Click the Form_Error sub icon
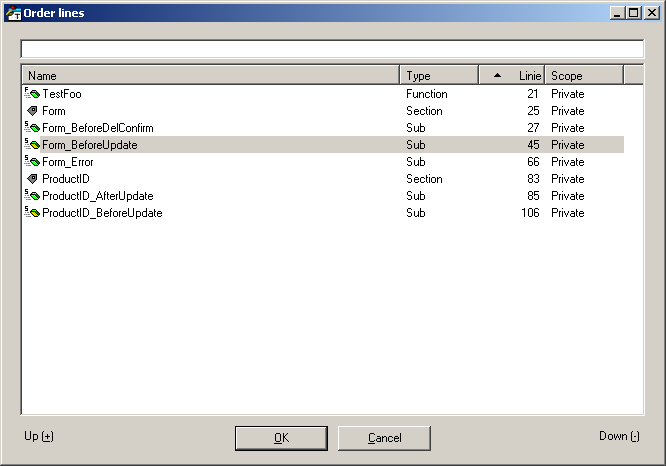Screen dimensions: 666x466 tap(32, 162)
